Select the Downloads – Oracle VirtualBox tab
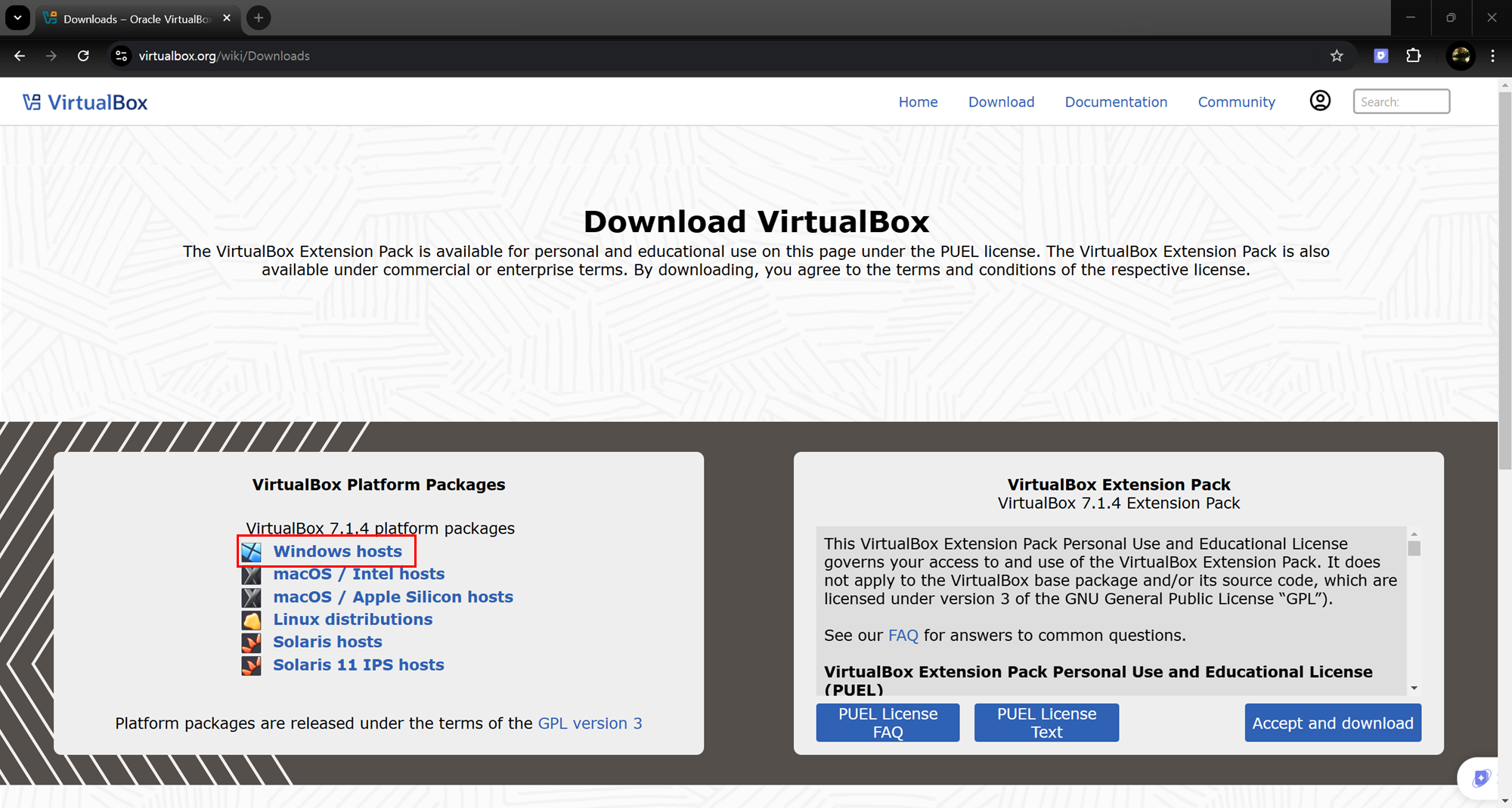Screen dimensions: 1512x808 point(136,18)
